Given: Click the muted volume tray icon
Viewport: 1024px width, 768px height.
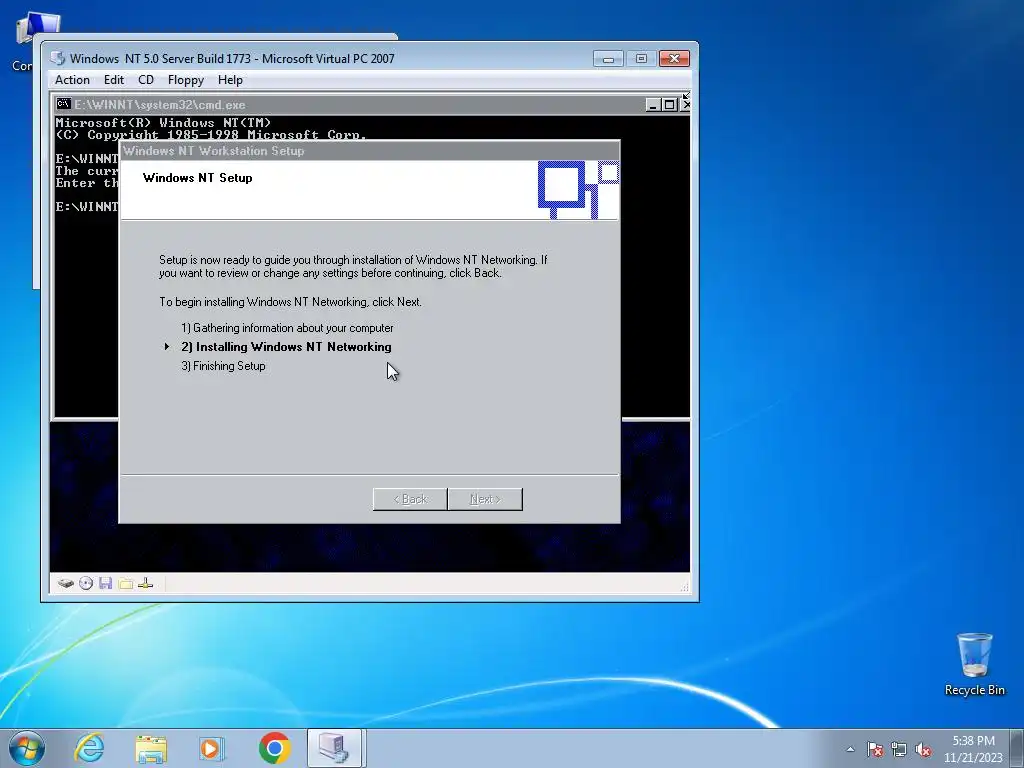Looking at the screenshot, I should [923, 749].
